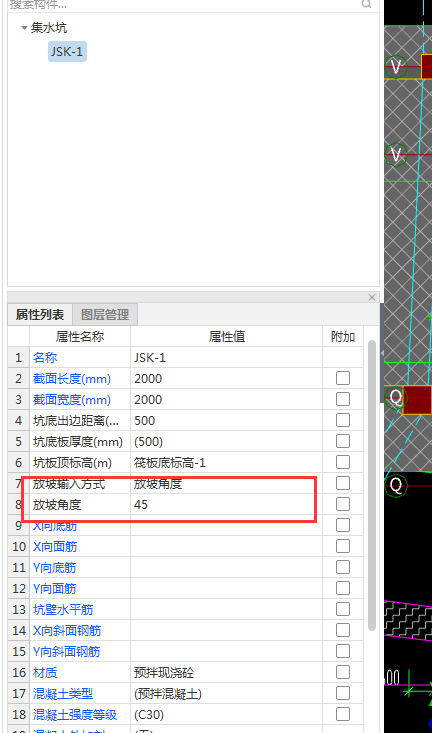The height and width of the screenshot is (733, 432).
Task: Click the 附加 column header
Action: tap(343, 337)
